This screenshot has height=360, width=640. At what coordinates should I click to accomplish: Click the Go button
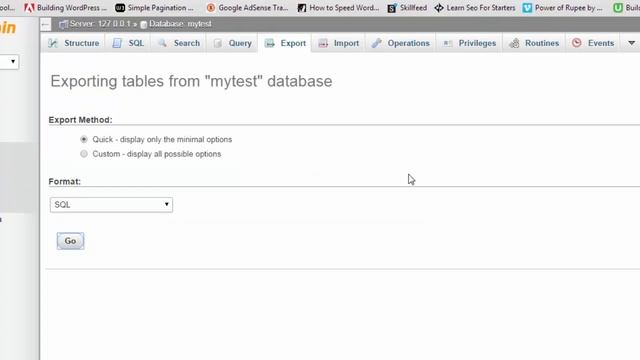[x=70, y=241]
